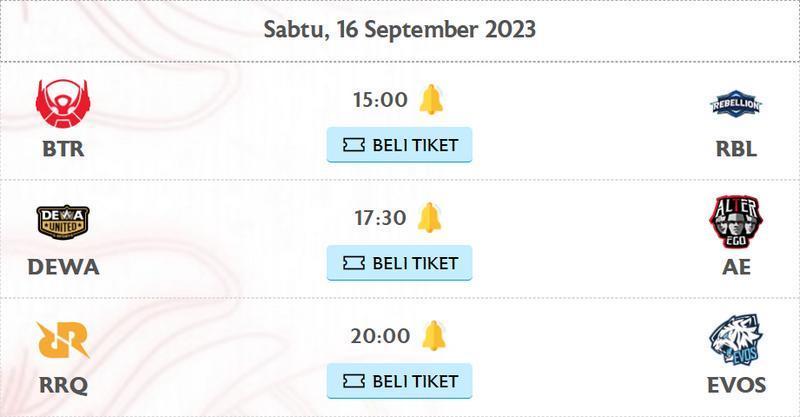The image size is (800, 417).
Task: Select the Alter Ego team logo
Action: tap(736, 222)
